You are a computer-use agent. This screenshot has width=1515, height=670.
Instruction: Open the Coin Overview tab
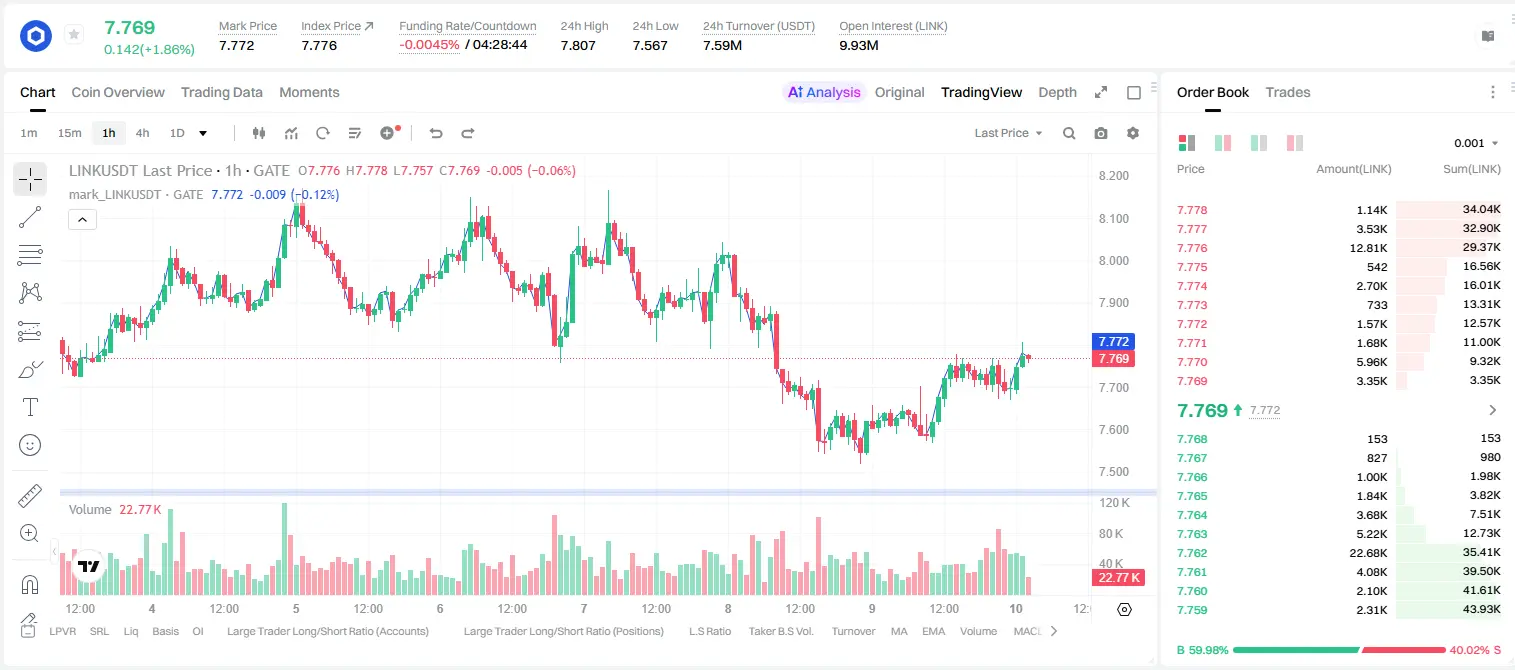pyautogui.click(x=118, y=92)
